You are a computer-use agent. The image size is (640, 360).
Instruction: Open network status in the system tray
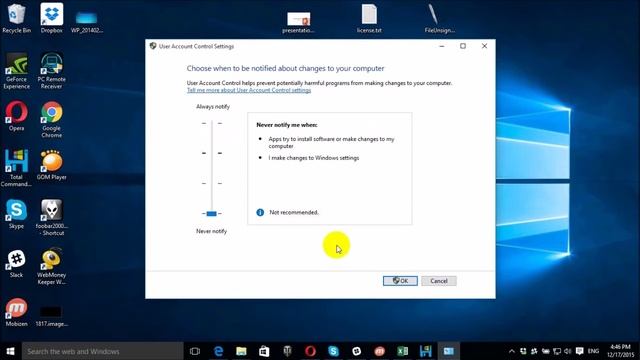coord(557,351)
